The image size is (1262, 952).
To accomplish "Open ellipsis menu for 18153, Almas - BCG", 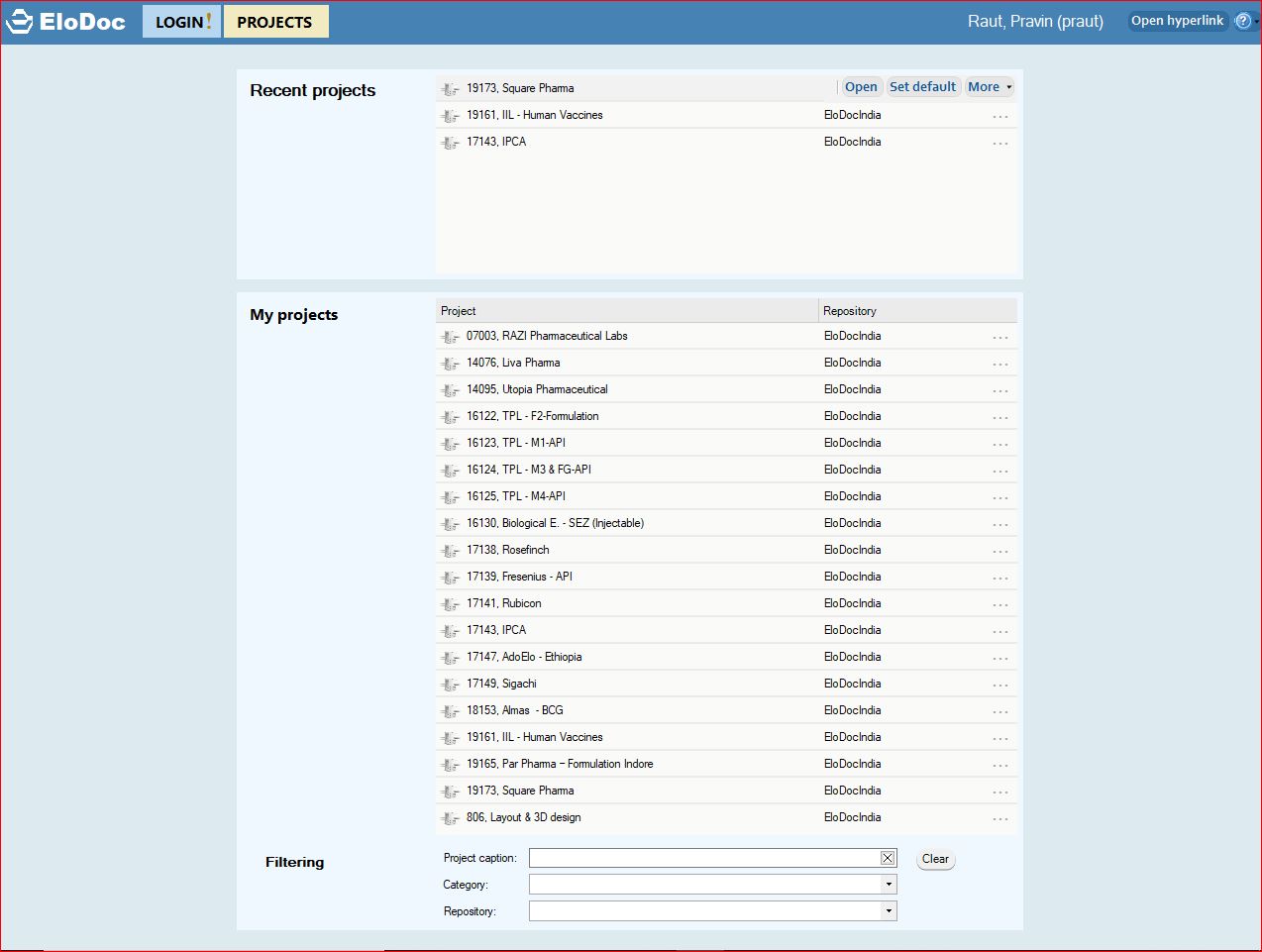I will 1000,712.
